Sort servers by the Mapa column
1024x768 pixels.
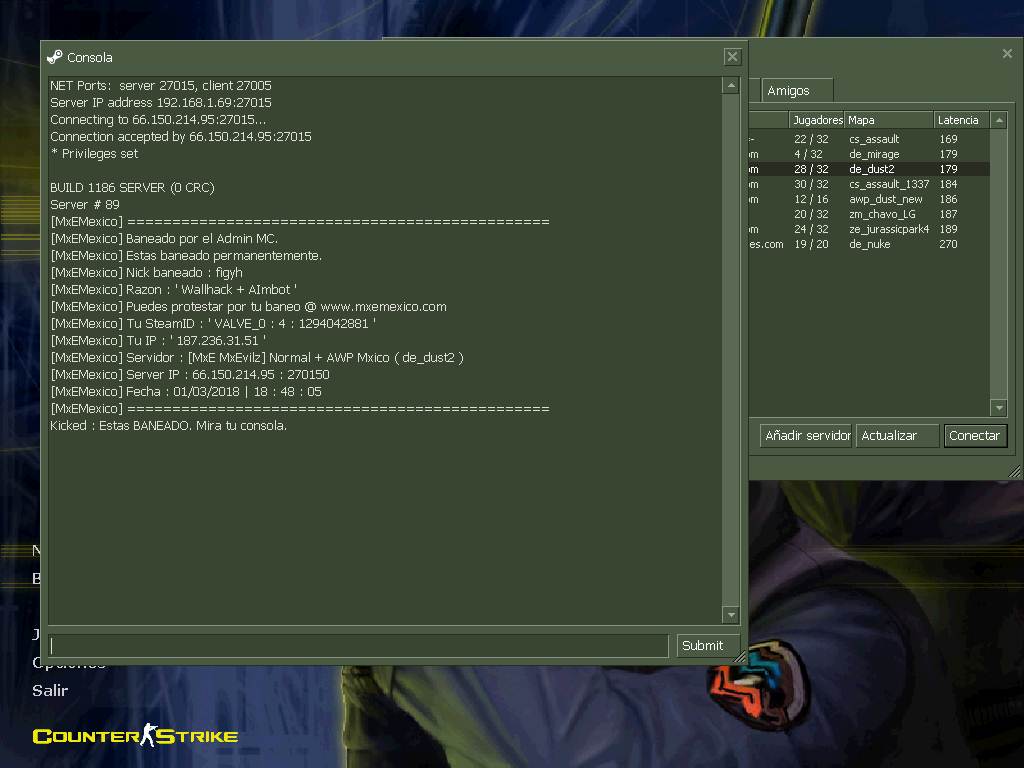click(x=889, y=120)
